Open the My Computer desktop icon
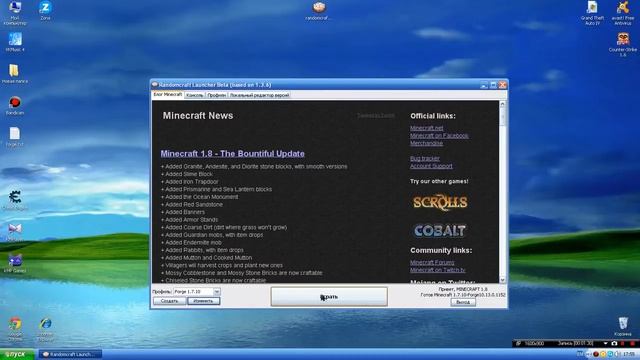Screen dimensions: 640x360 point(15,12)
